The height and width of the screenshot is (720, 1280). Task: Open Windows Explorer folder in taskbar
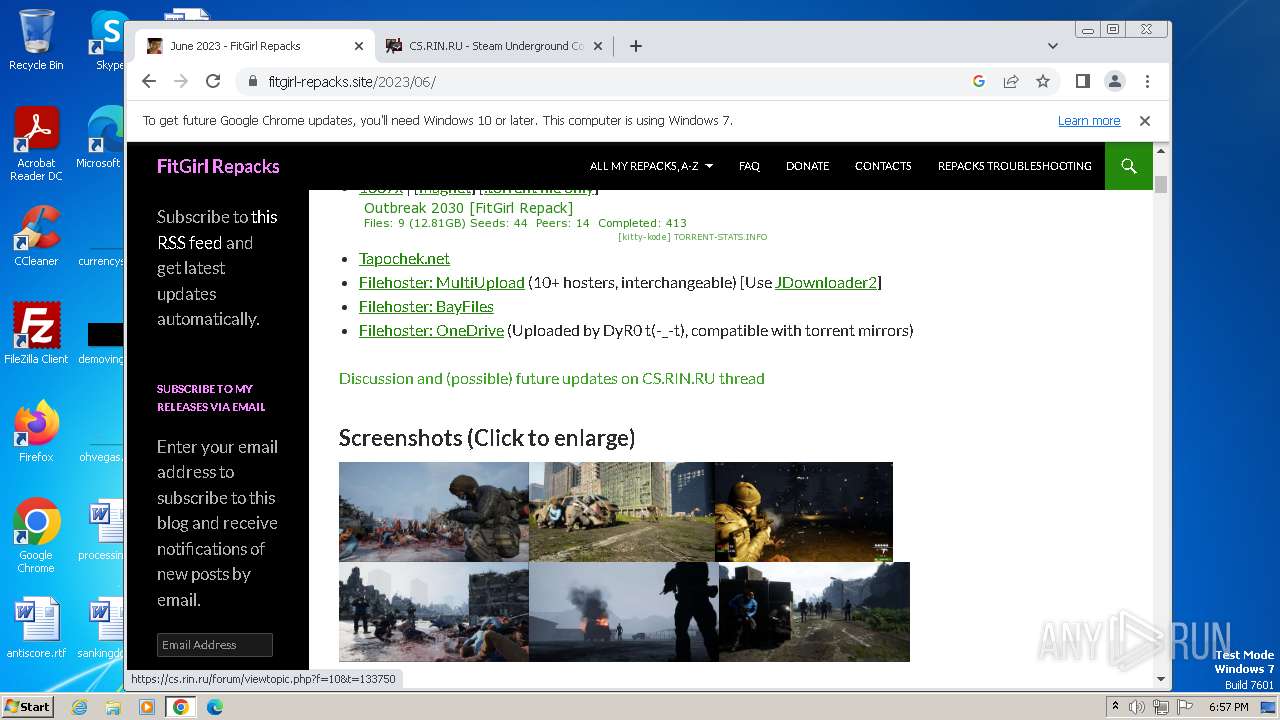pos(113,707)
